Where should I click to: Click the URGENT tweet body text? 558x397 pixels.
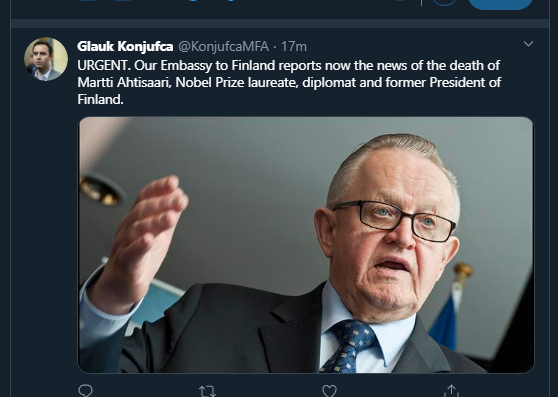[289, 82]
